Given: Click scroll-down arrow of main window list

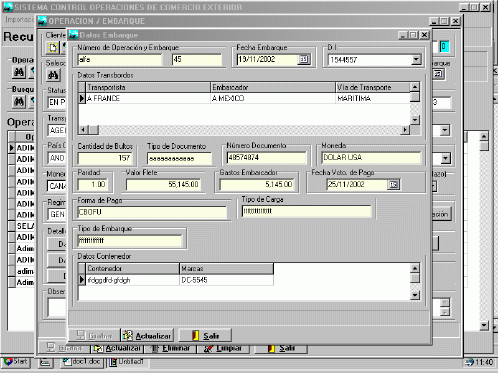Looking at the screenshot, I should [x=484, y=326].
